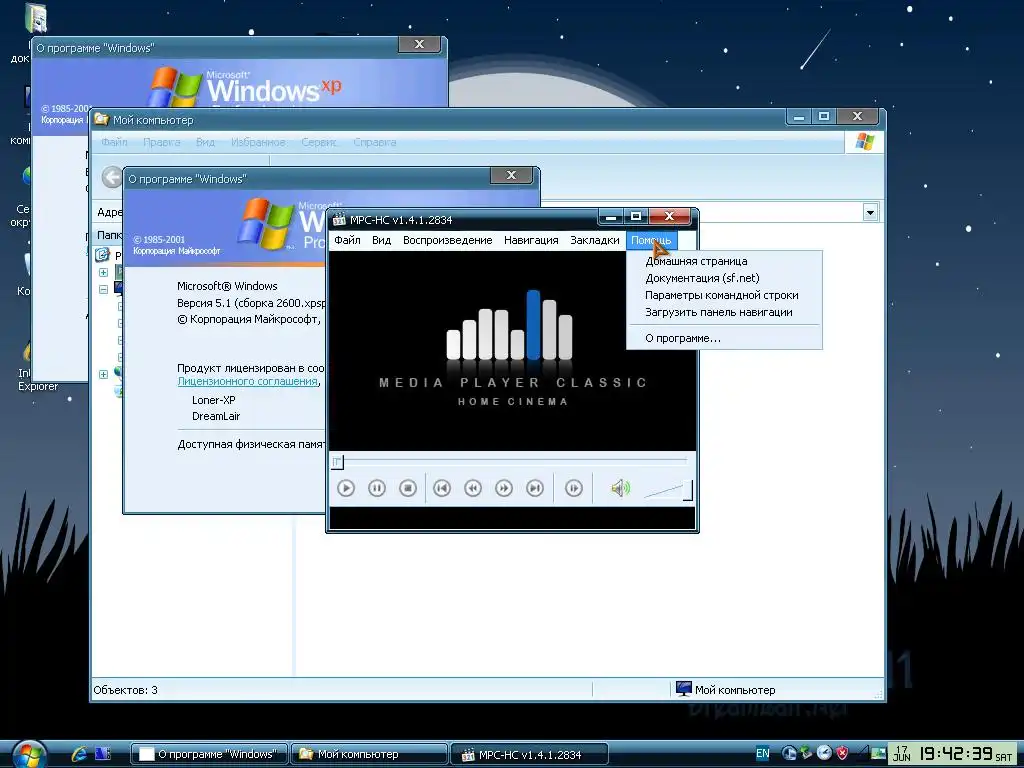Close the open Помощь menu in MPC-HC
The image size is (1024, 768).
(x=650, y=240)
